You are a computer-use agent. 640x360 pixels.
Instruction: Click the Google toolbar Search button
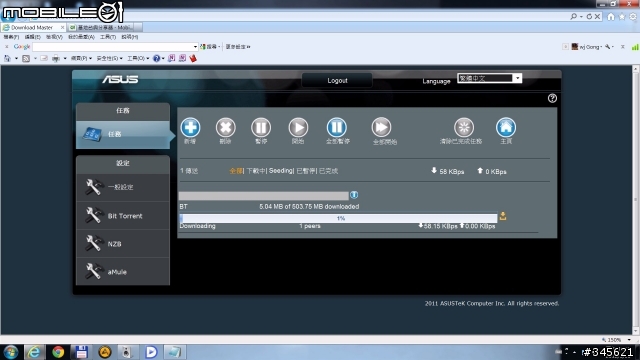(208, 47)
